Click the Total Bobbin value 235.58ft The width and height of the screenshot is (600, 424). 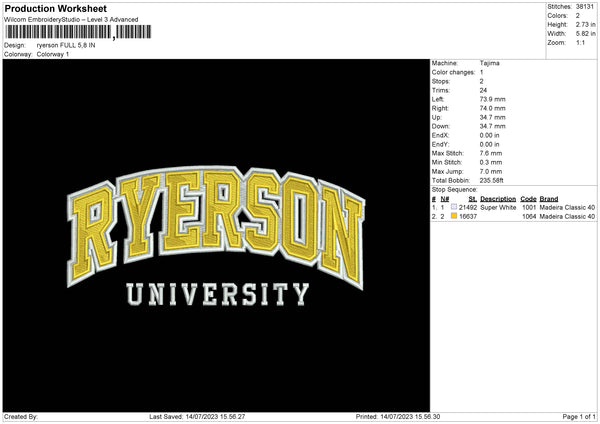click(x=497, y=178)
